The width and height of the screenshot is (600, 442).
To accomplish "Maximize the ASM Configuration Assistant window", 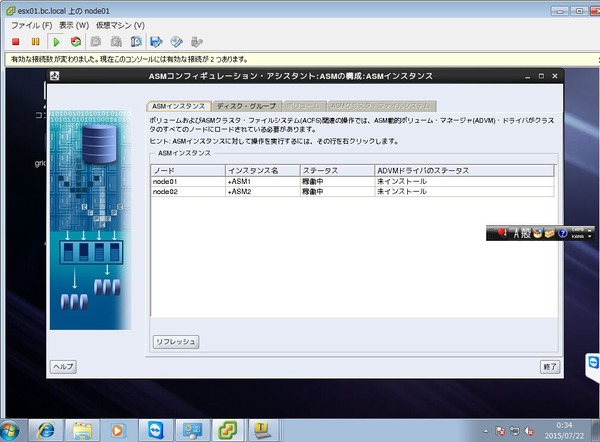I will [x=541, y=76].
